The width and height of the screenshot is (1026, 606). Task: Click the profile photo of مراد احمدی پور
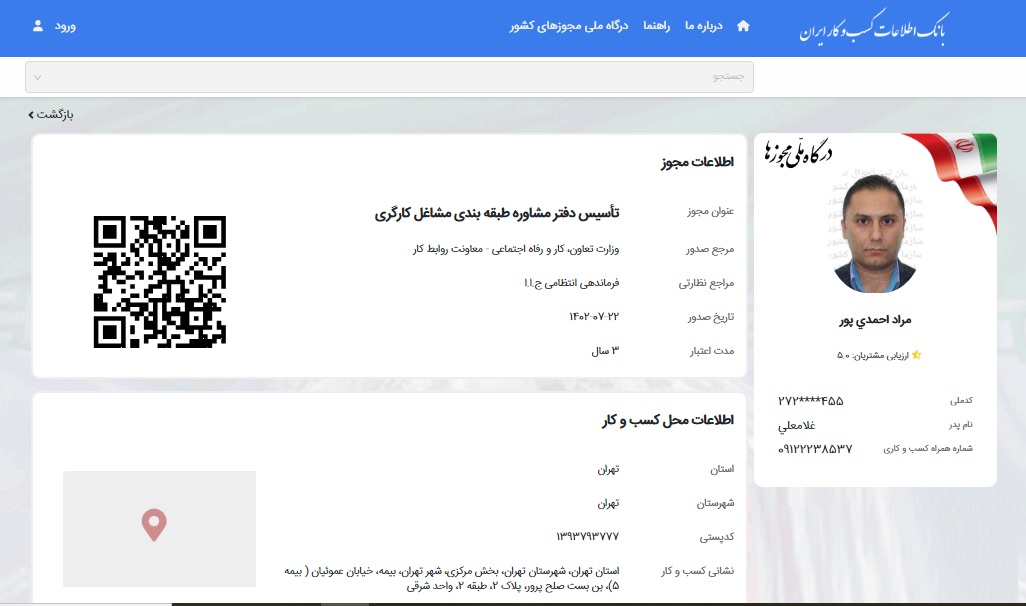tap(875, 234)
